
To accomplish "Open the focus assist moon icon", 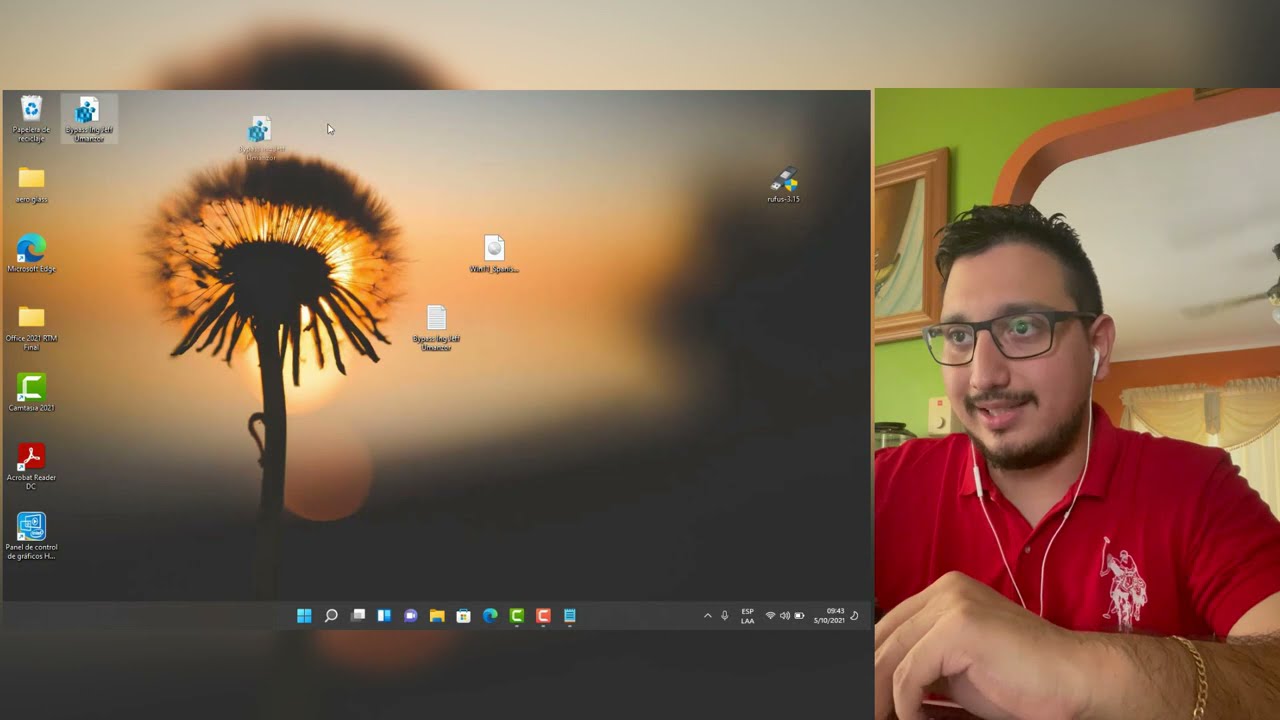I will pos(854,616).
